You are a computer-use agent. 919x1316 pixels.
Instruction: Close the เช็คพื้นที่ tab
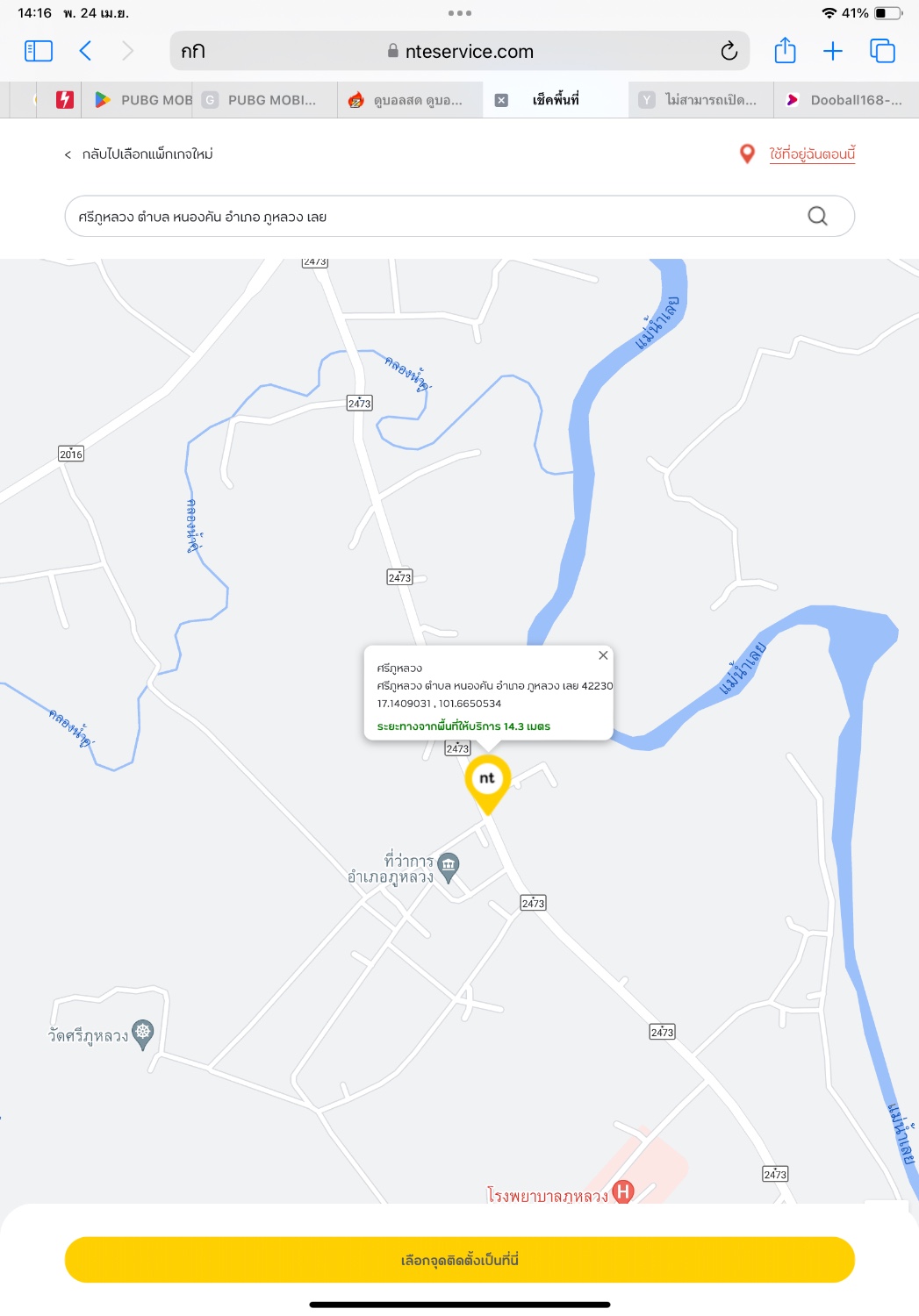point(501,100)
